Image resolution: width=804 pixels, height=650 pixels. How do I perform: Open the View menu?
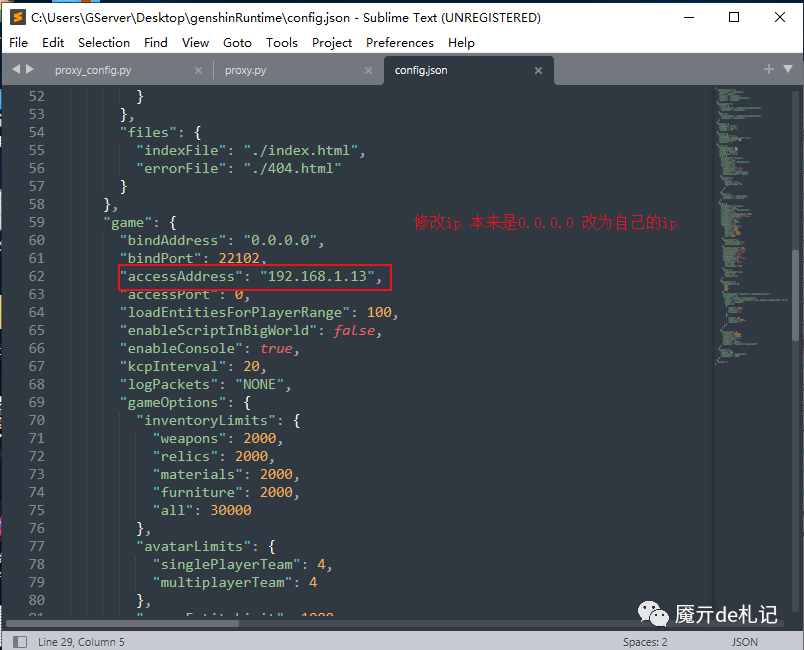195,43
